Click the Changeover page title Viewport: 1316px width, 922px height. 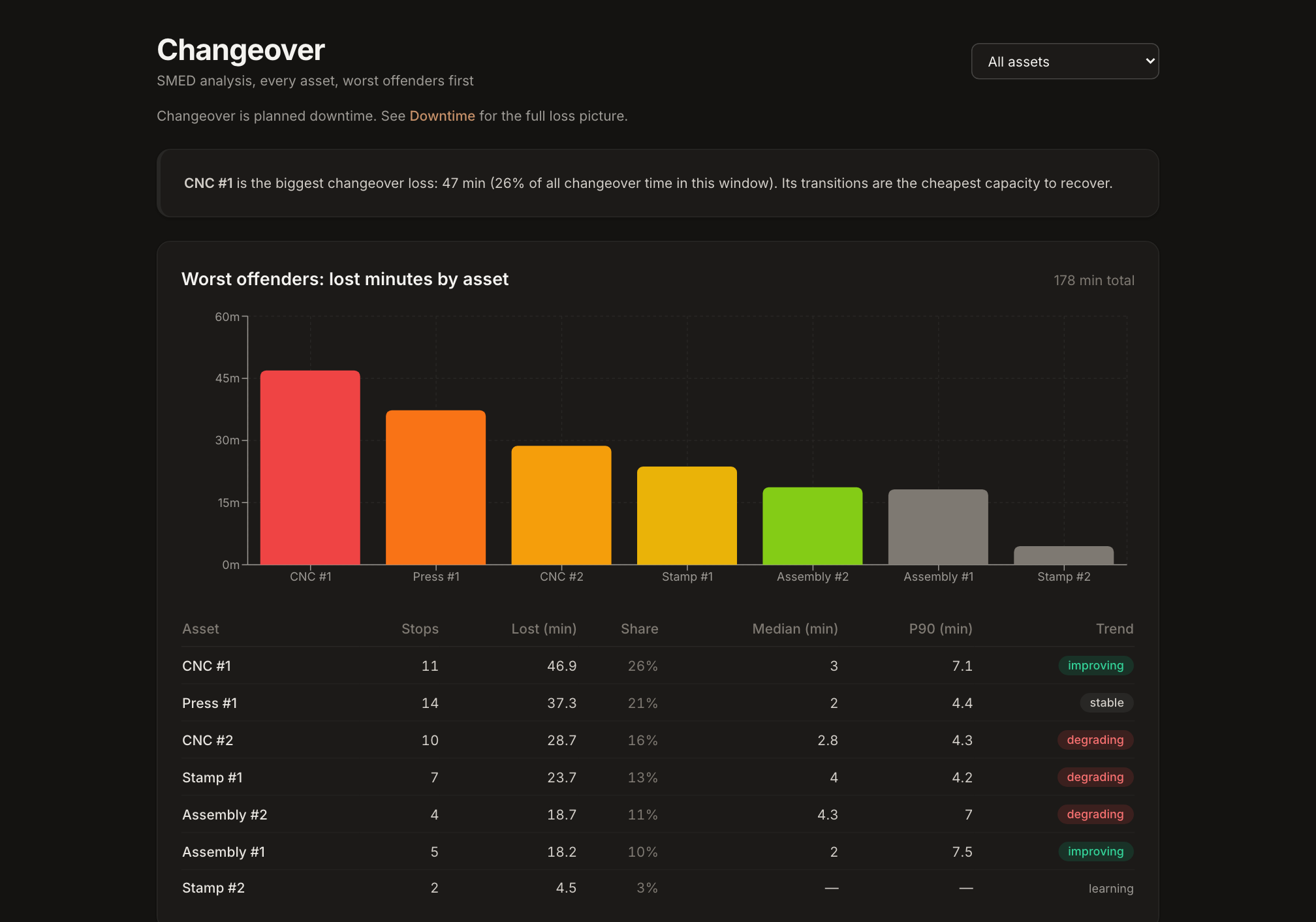[241, 50]
